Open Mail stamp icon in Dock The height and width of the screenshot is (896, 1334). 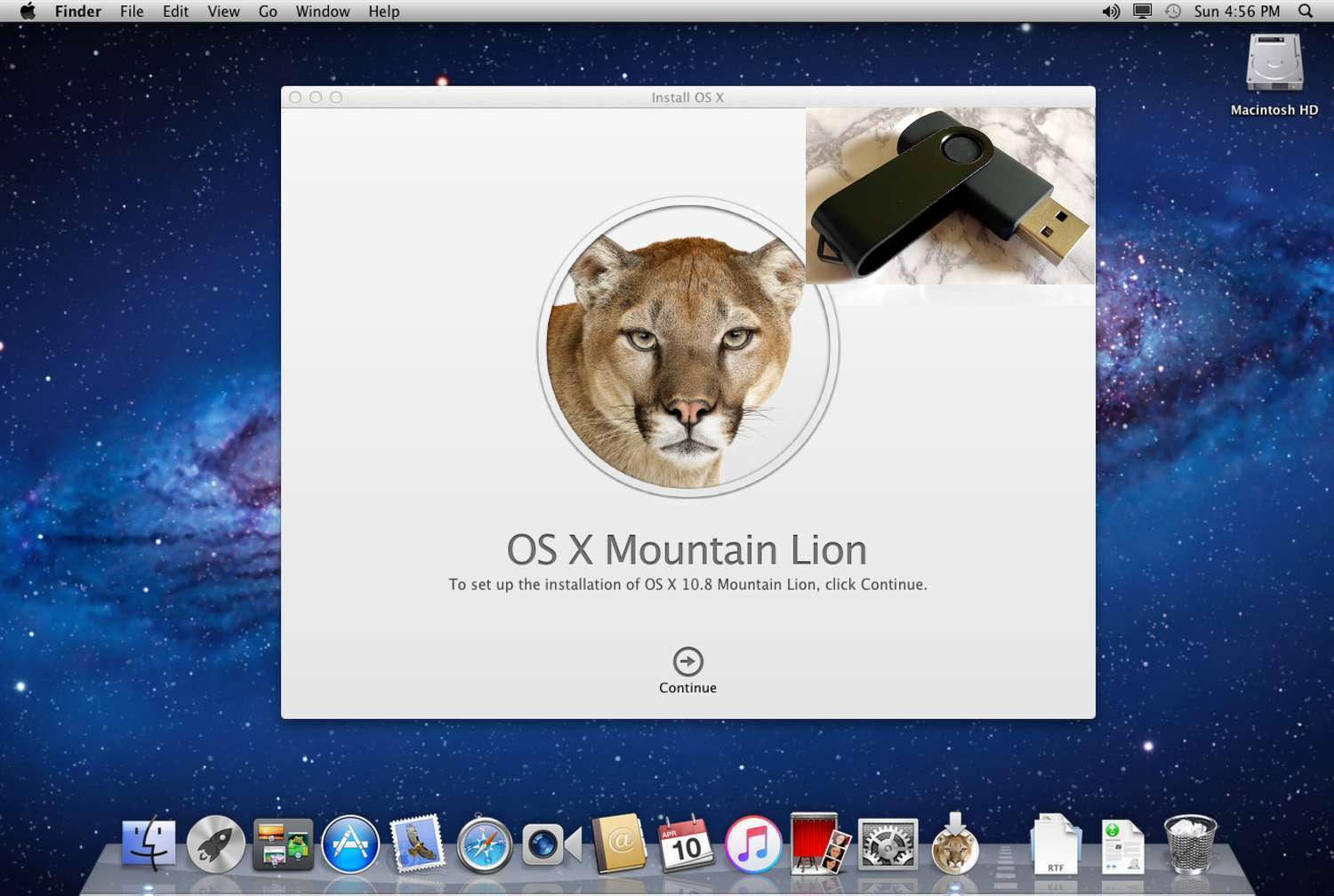[417, 844]
